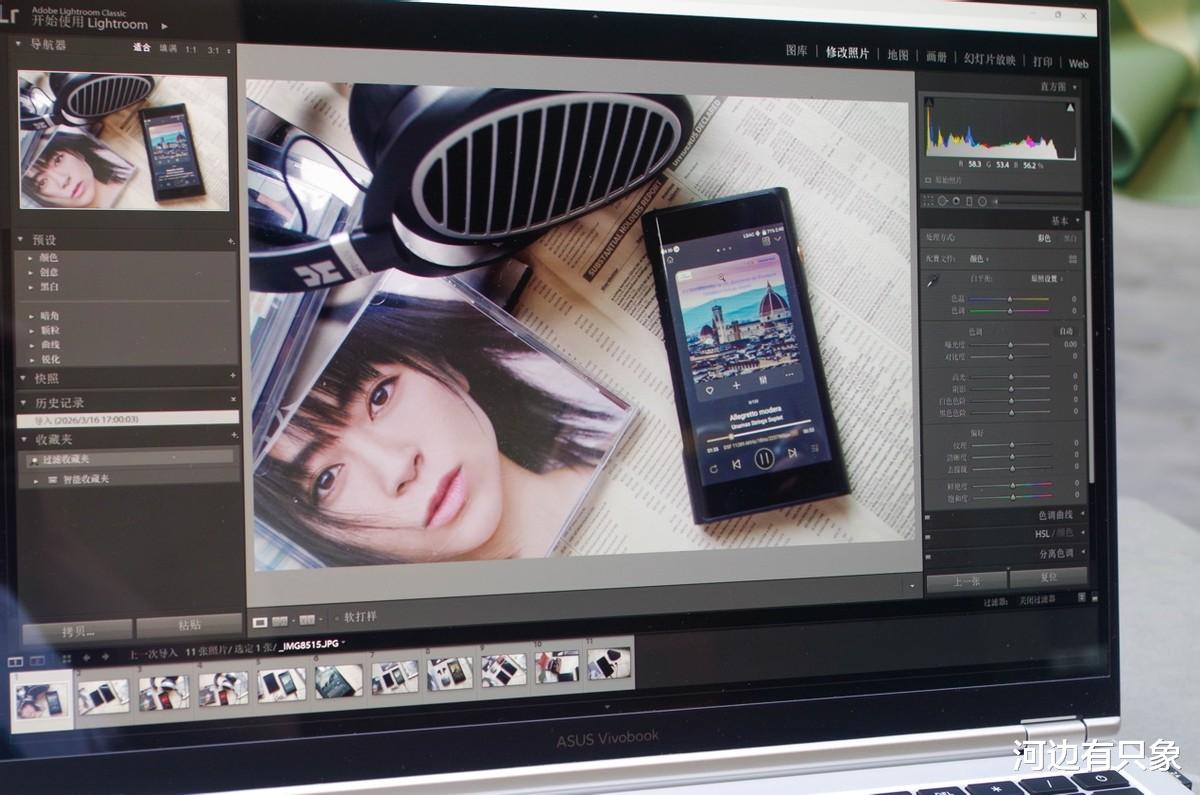Expand the 智能收藏夹 collection set
Screen dimensions: 1200x795
[x=37, y=480]
